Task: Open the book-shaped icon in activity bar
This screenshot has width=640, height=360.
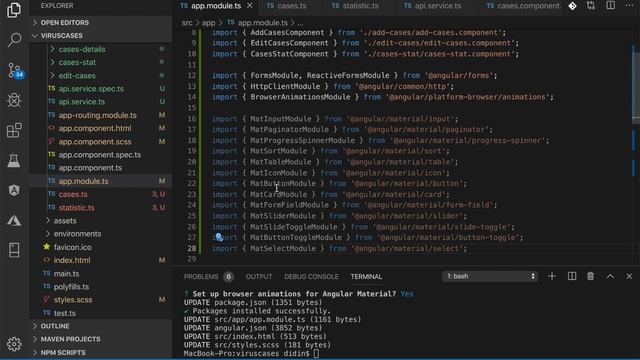Action: pyautogui.click(x=14, y=250)
